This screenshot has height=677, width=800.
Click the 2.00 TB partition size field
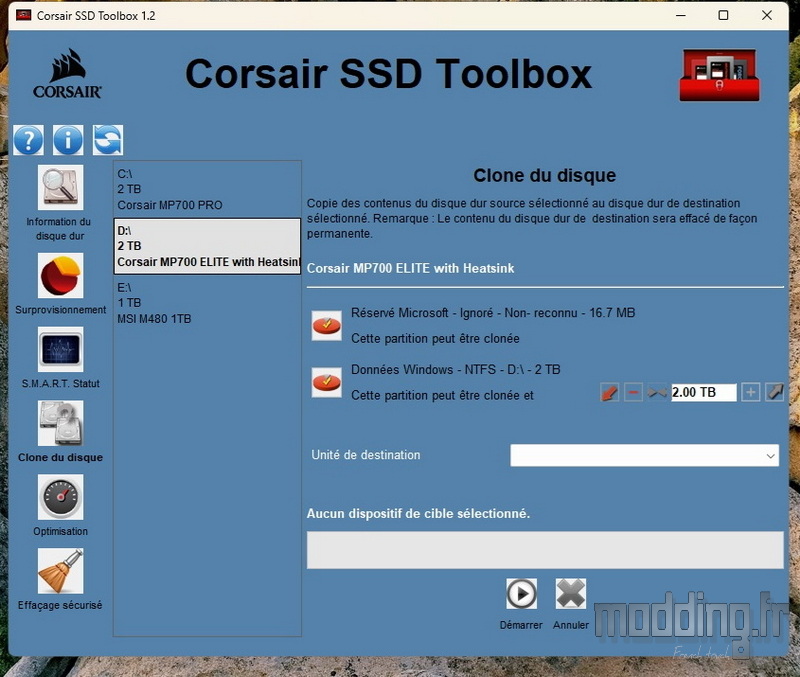(x=704, y=392)
